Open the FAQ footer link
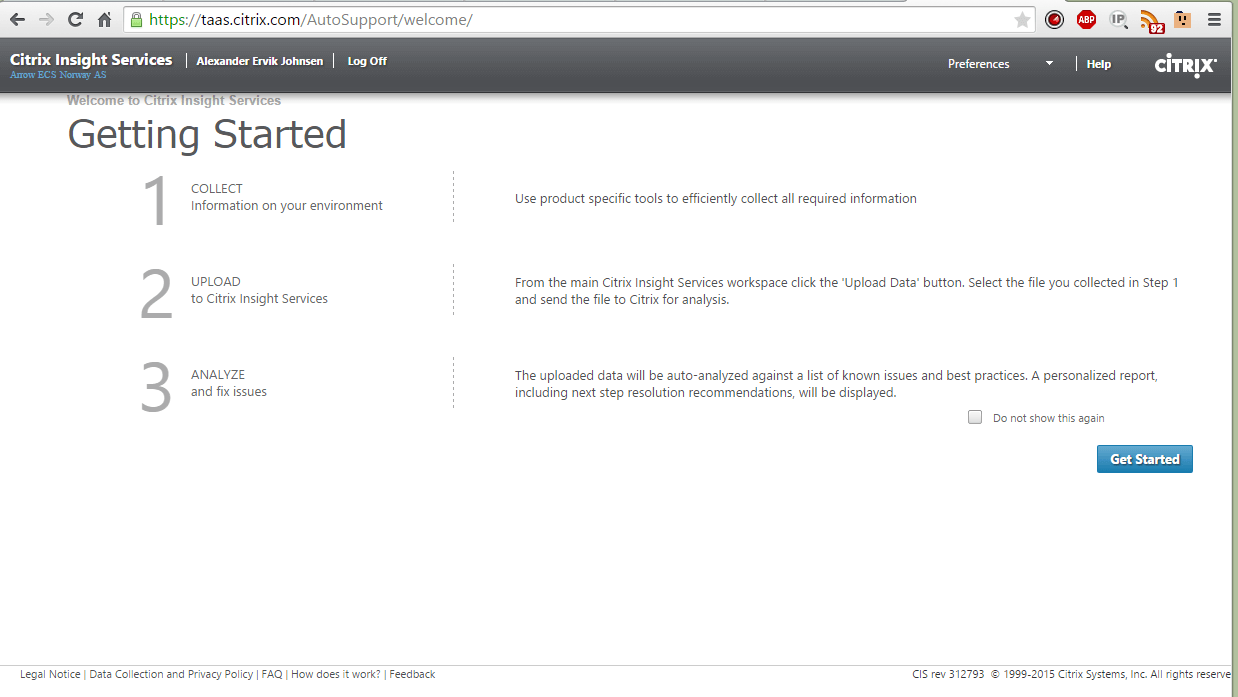The width and height of the screenshot is (1238, 697). click(x=272, y=674)
